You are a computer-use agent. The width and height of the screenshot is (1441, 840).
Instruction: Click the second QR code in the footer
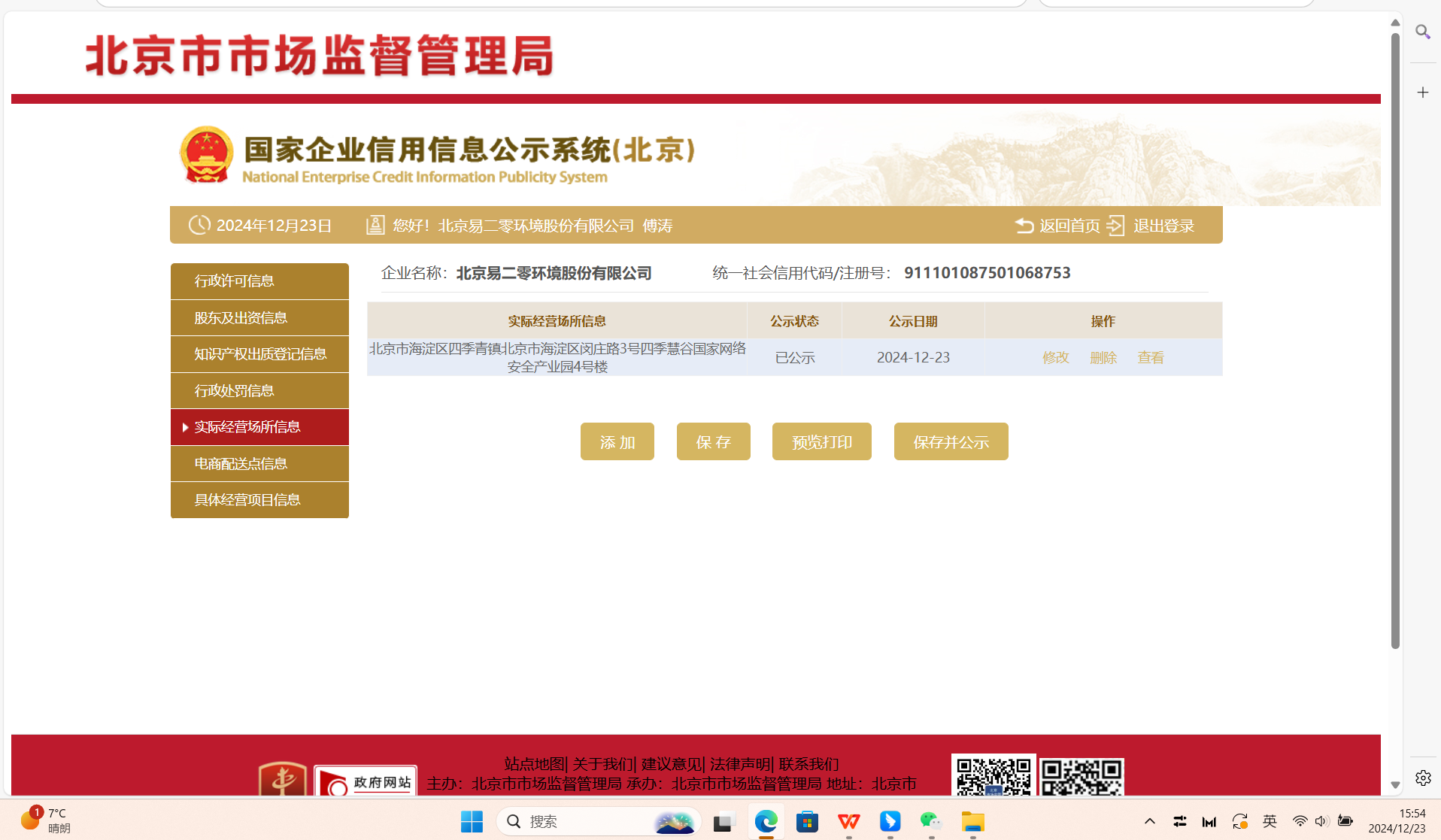1082,777
